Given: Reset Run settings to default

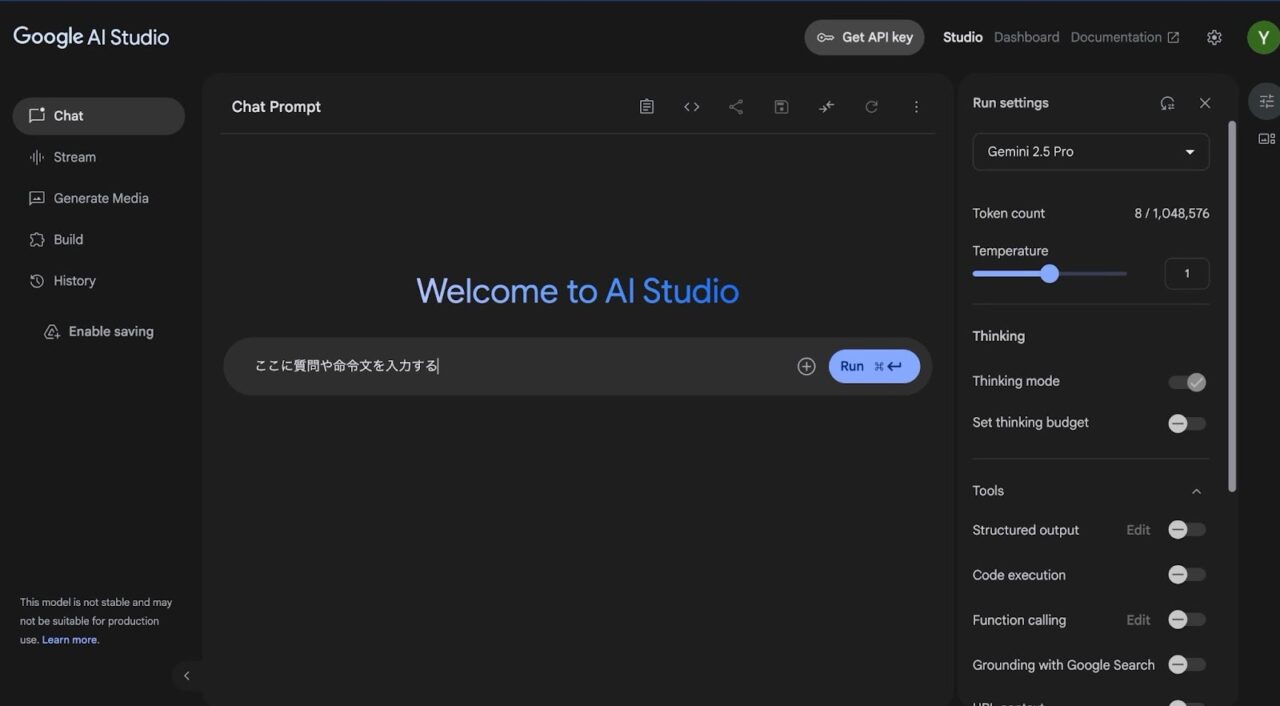Looking at the screenshot, I should pyautogui.click(x=1167, y=103).
